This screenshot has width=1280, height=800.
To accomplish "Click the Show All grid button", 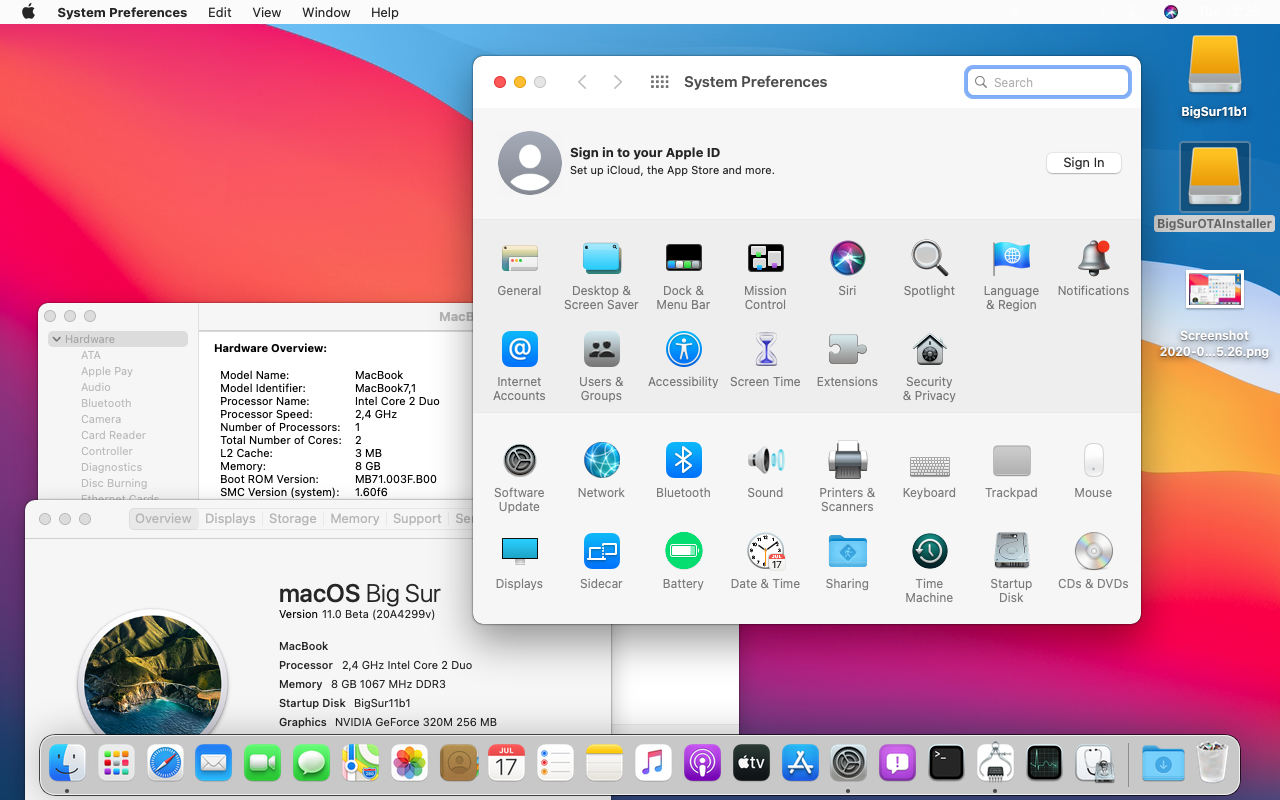I will point(659,82).
